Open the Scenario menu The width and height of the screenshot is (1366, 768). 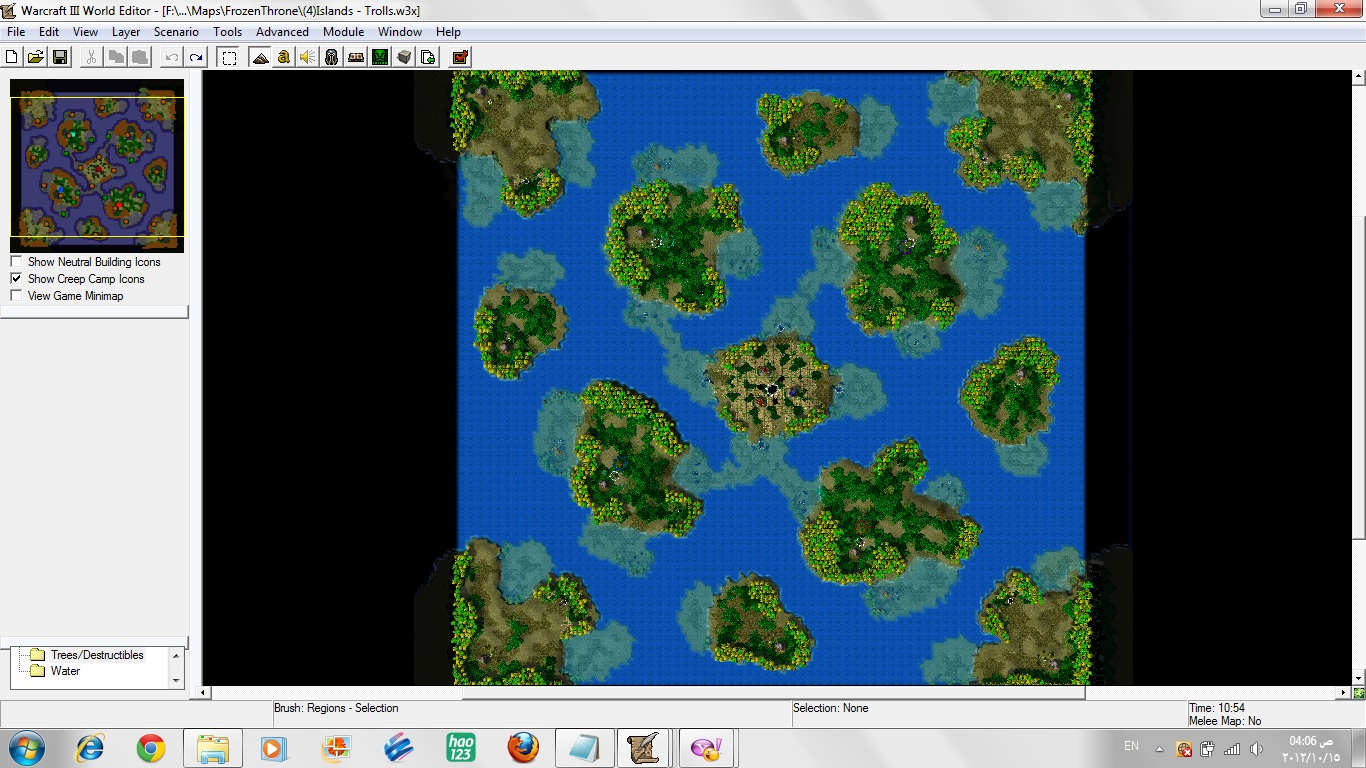[176, 32]
